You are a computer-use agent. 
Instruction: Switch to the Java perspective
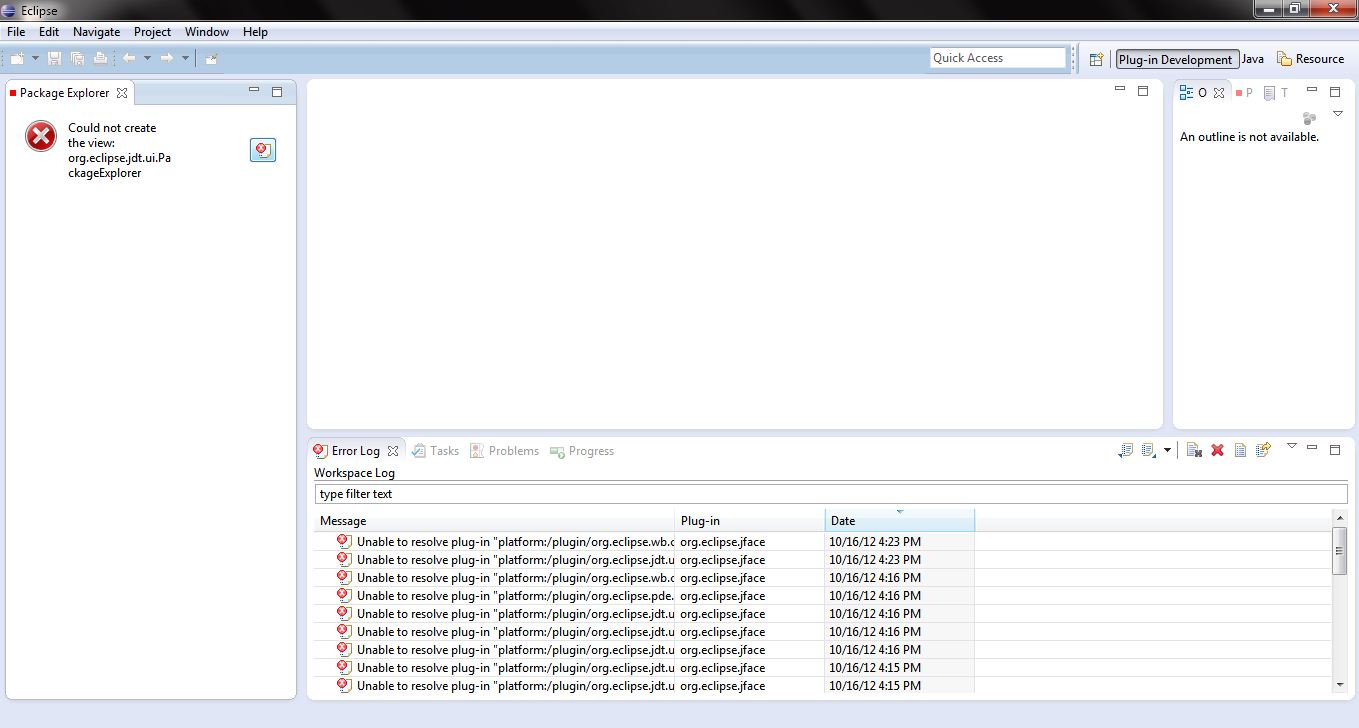click(1253, 59)
